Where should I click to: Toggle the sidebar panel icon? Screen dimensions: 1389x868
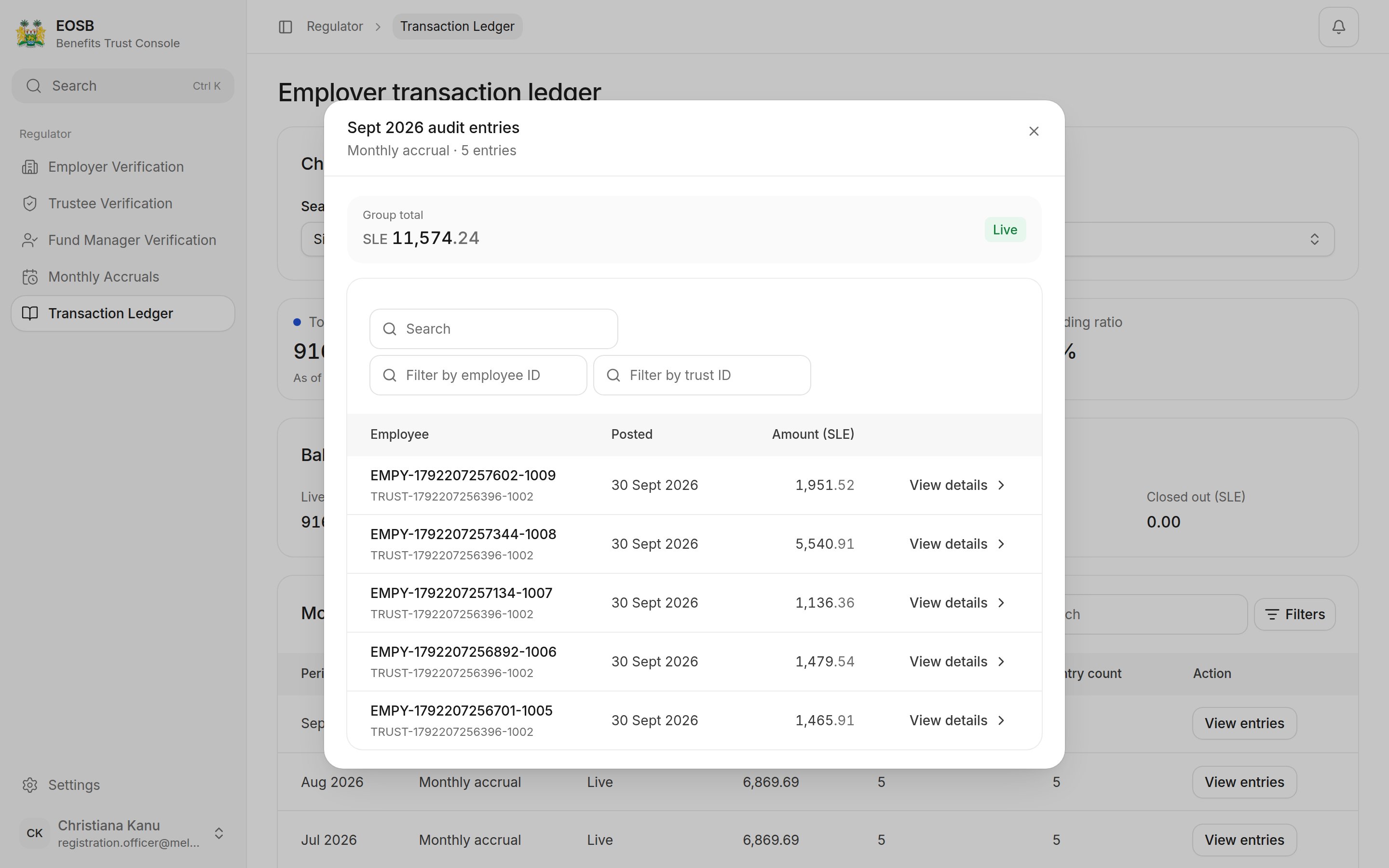285,27
